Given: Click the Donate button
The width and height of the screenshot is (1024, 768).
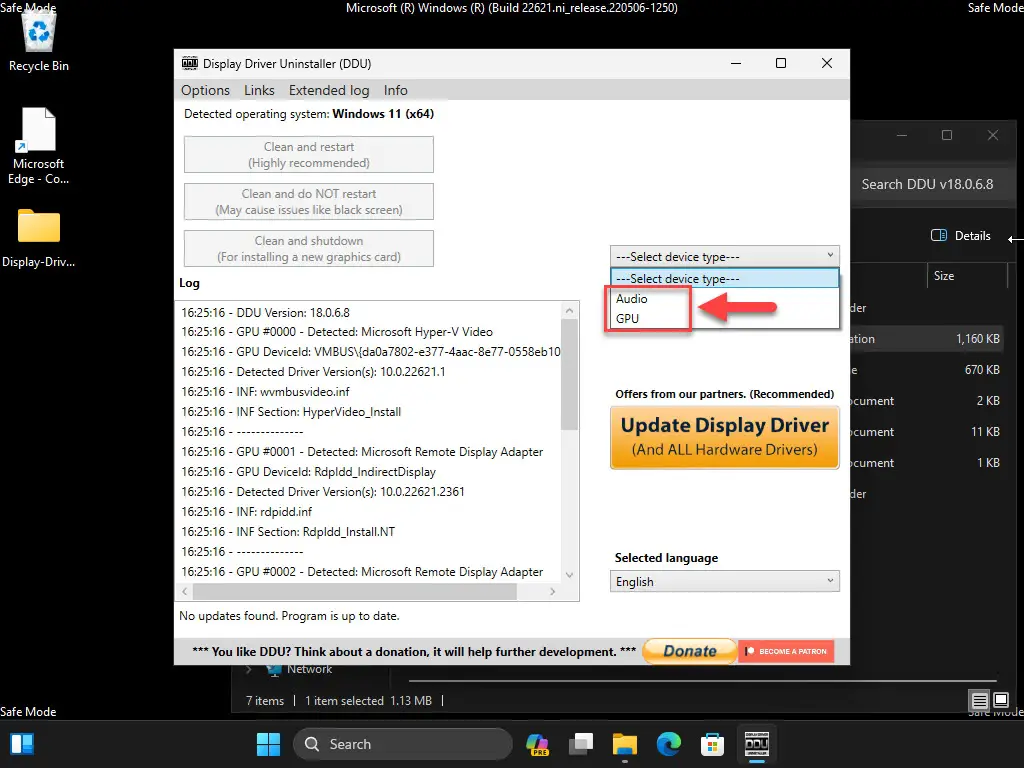Looking at the screenshot, I should 689,650.
